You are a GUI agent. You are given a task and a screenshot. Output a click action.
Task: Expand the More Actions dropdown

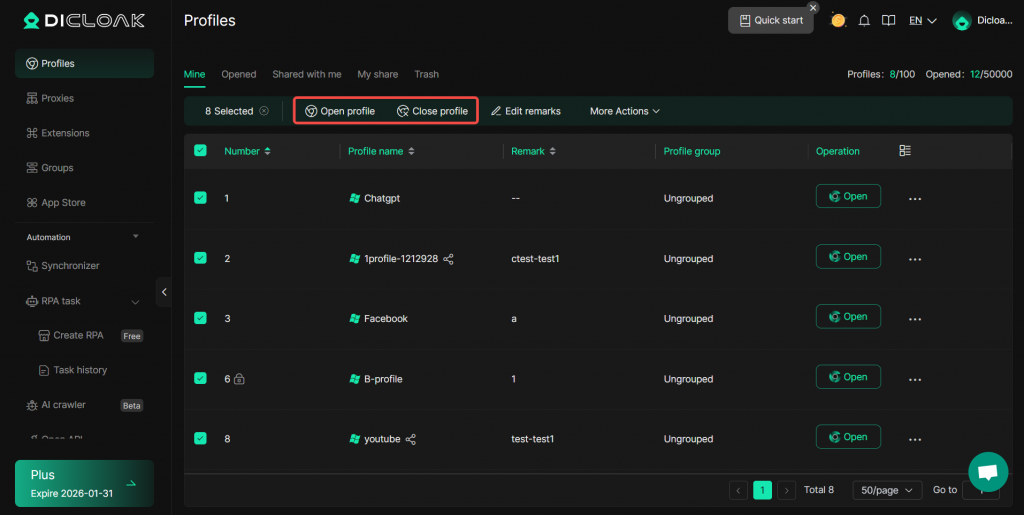(624, 111)
